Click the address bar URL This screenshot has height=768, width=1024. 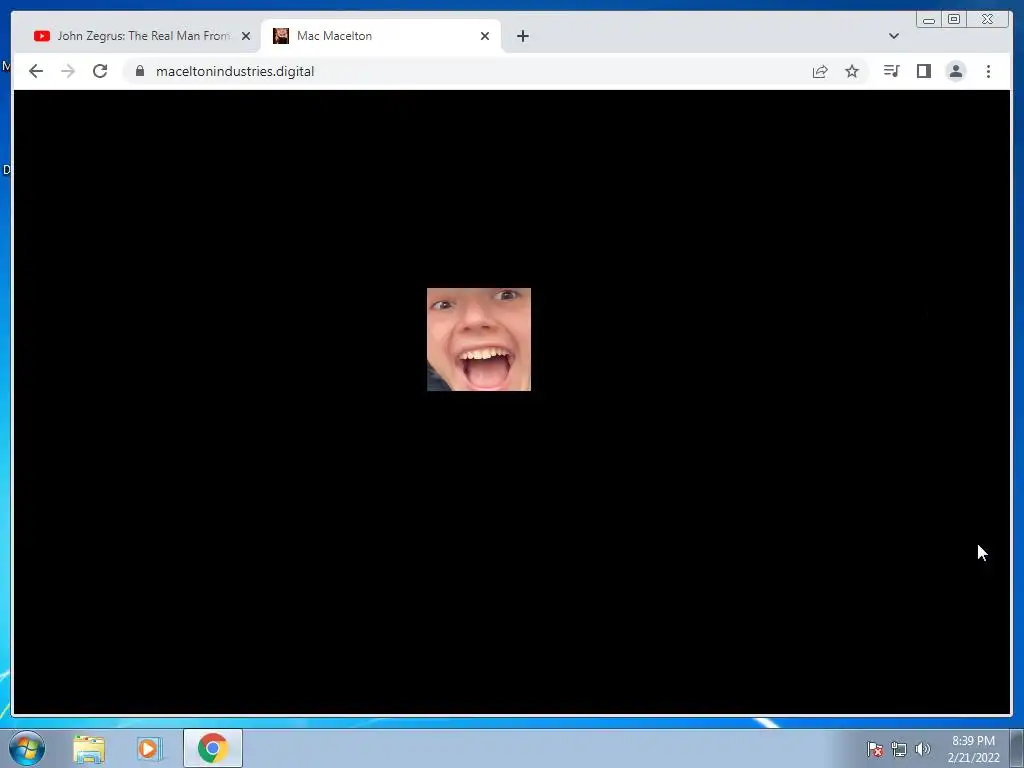pos(235,71)
